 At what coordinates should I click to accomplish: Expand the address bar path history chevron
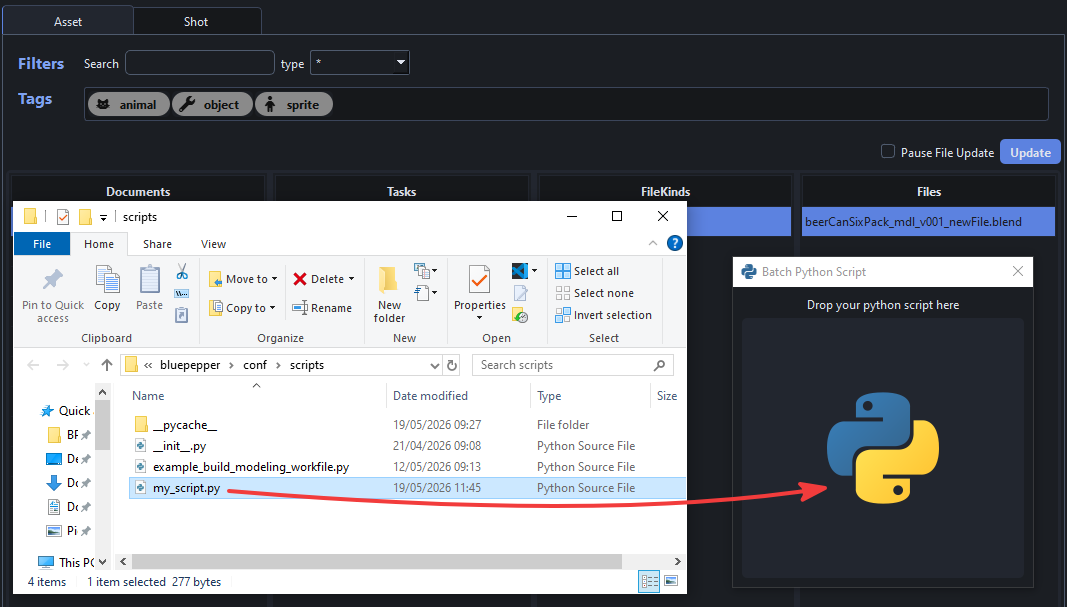pyautogui.click(x=435, y=365)
